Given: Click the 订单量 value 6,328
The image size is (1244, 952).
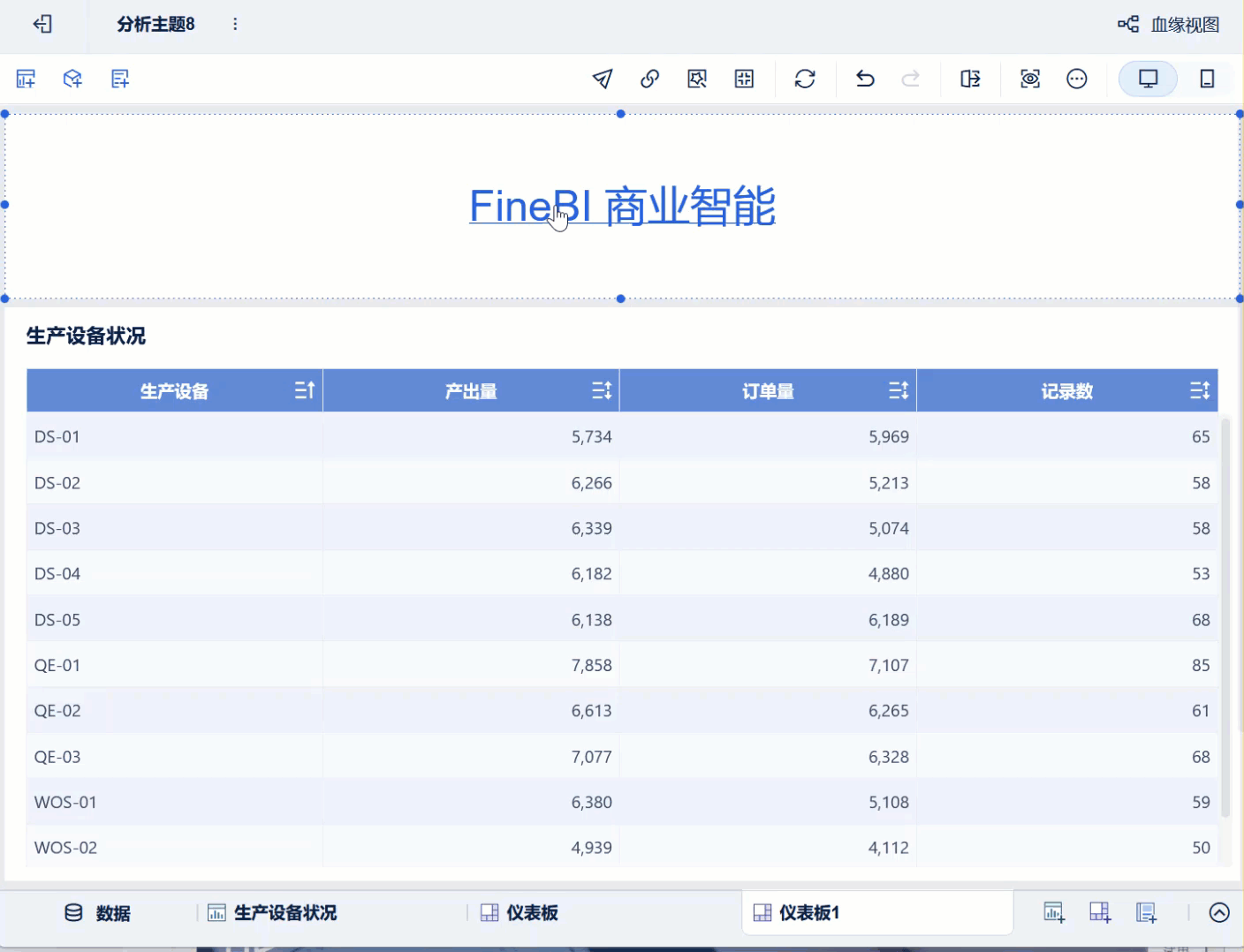Looking at the screenshot, I should [889, 757].
